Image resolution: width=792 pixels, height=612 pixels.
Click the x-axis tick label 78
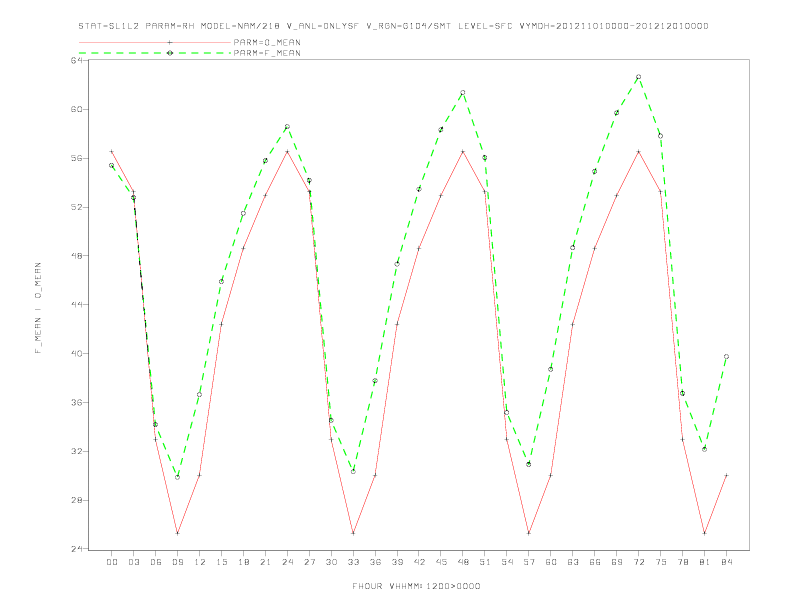point(682,562)
